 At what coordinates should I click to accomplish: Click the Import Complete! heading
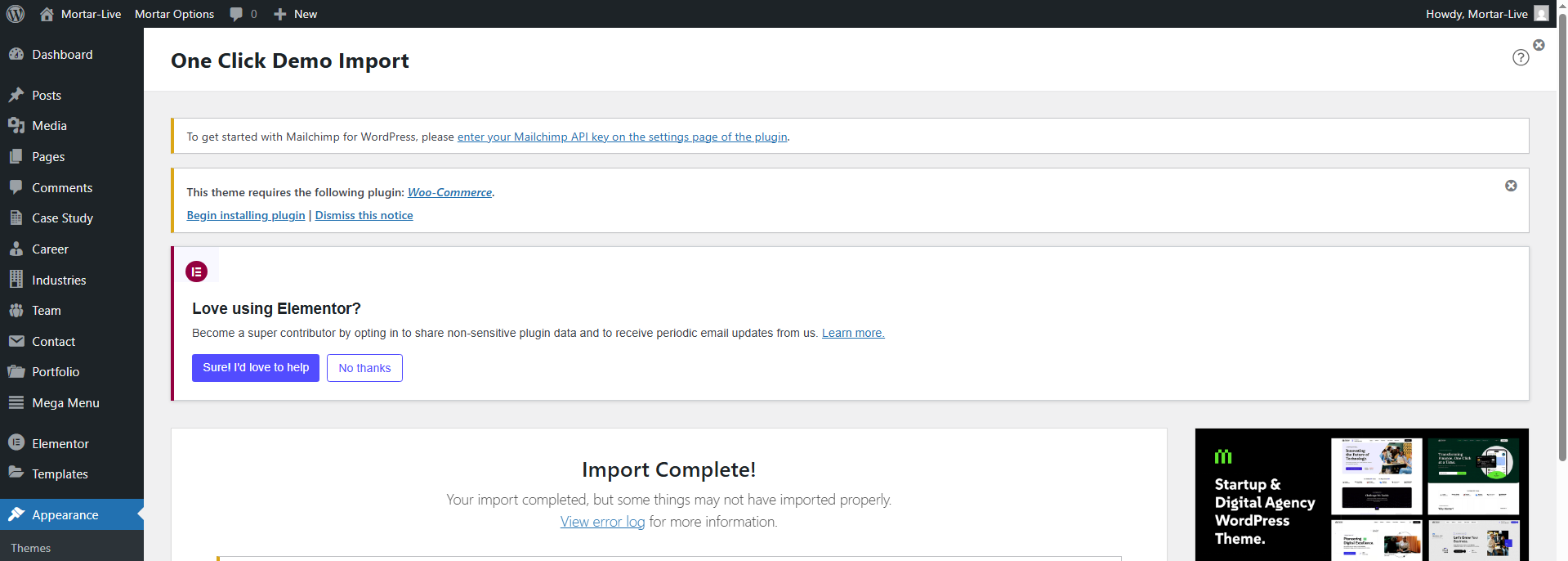668,469
